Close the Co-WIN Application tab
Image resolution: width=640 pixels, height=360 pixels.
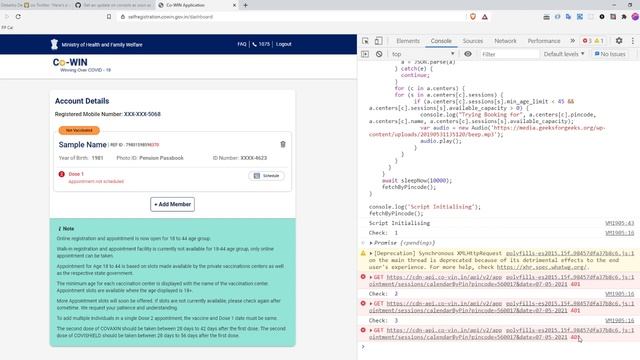point(234,5)
